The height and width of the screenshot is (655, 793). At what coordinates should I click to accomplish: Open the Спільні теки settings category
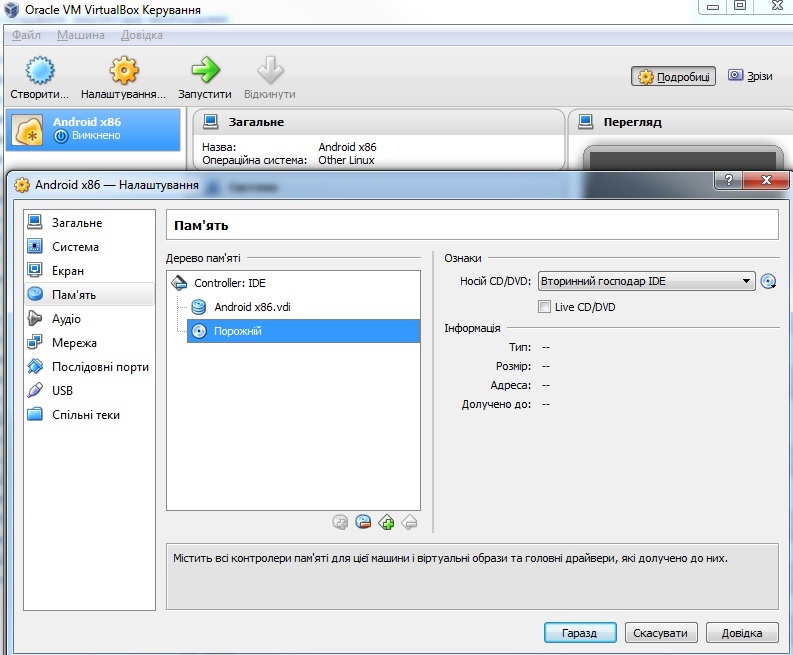pyautogui.click(x=89, y=415)
